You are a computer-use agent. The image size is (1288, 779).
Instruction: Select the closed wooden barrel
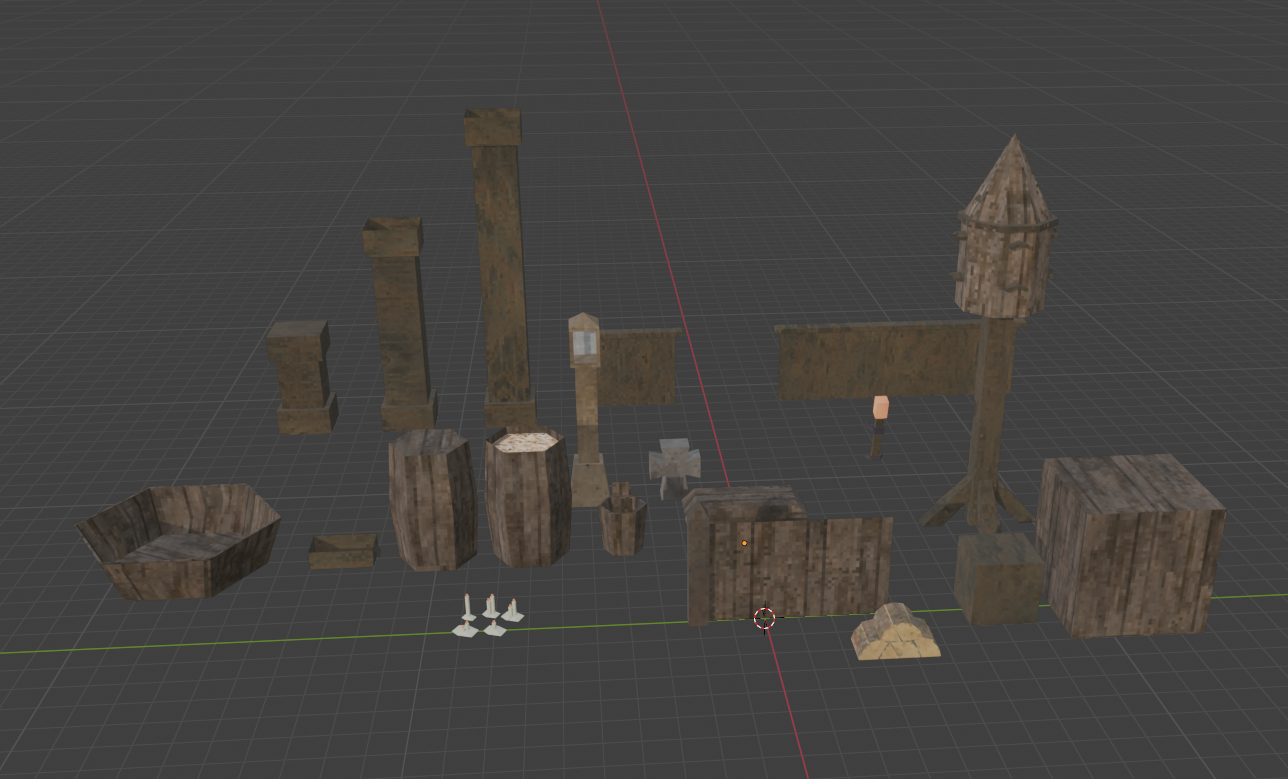tap(432, 499)
